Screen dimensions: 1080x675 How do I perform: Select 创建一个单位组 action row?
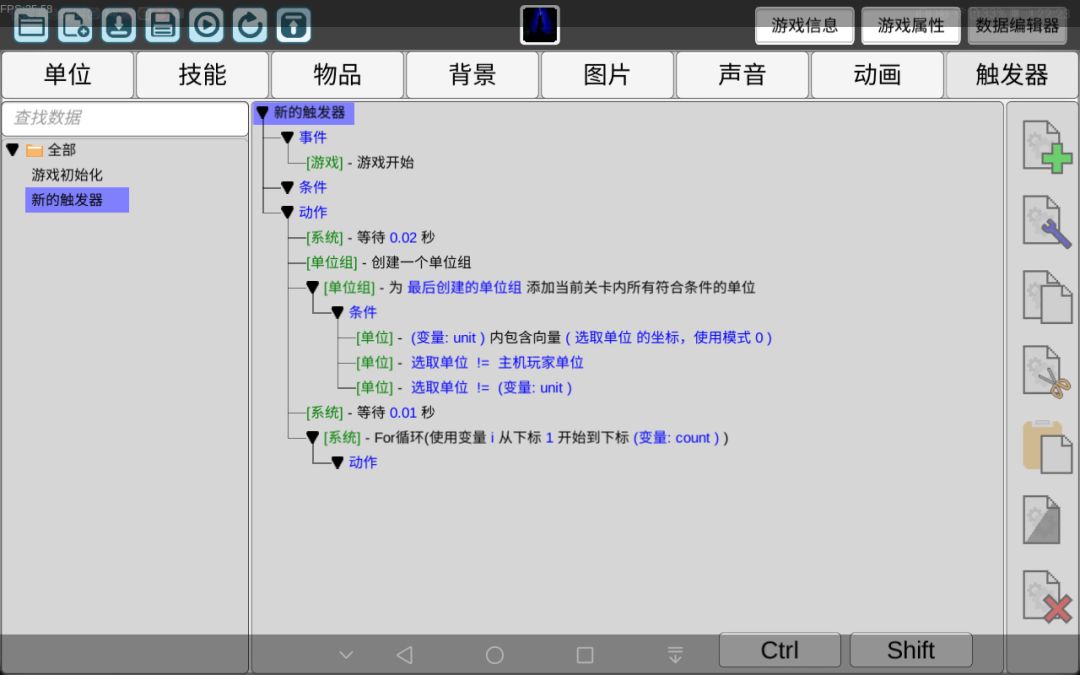coord(388,262)
